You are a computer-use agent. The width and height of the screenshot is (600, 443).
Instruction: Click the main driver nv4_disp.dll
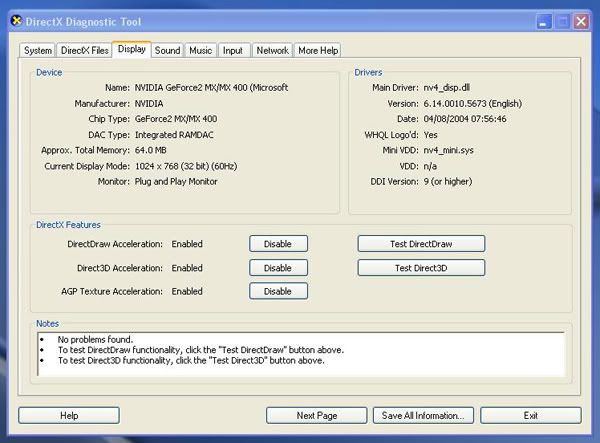[447, 88]
